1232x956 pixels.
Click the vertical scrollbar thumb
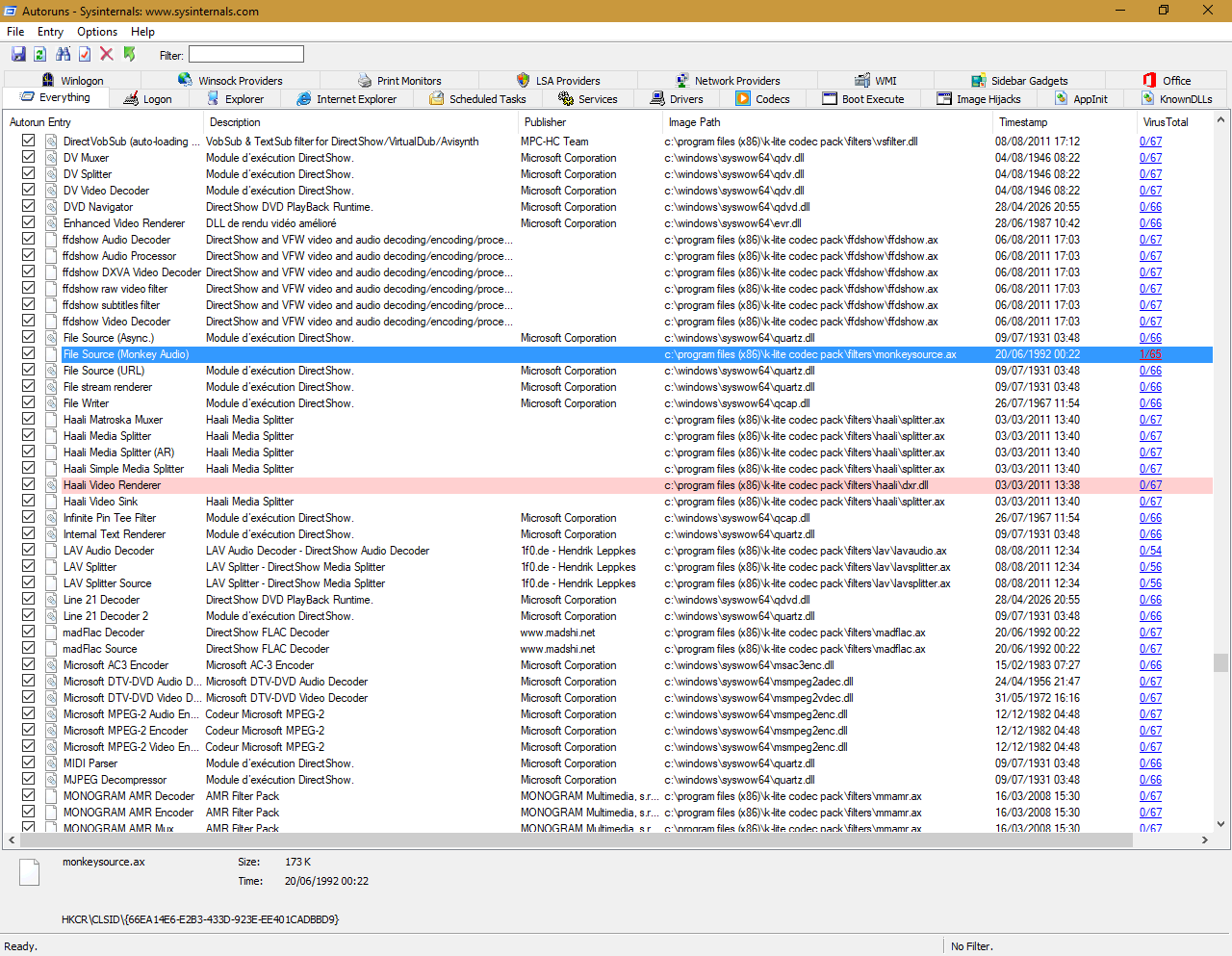(1220, 662)
